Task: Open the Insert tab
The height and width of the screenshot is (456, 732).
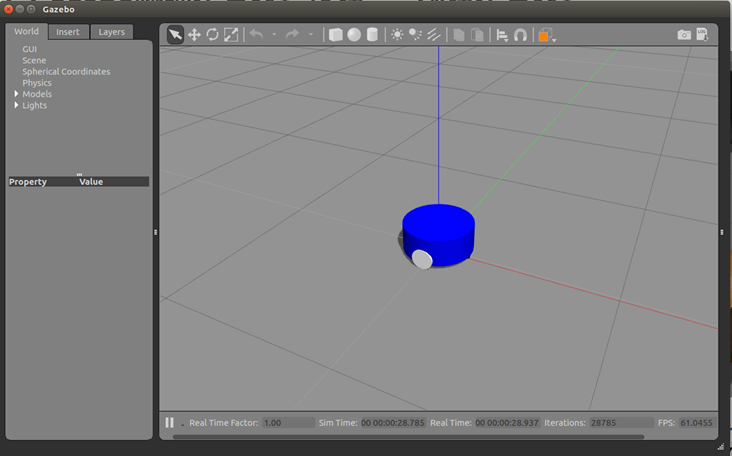Action: coord(68,32)
